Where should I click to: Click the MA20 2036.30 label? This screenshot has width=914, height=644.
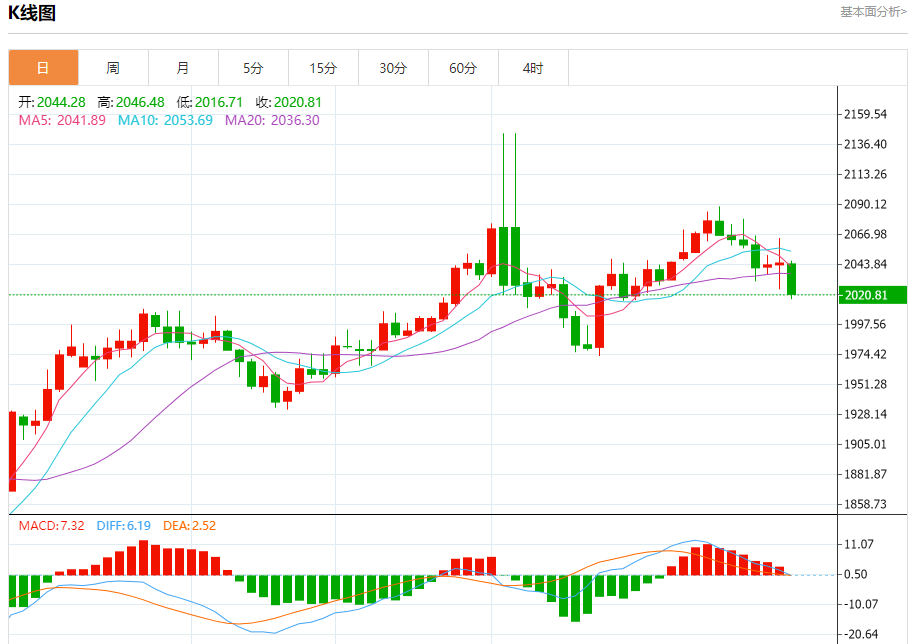[x=272, y=120]
